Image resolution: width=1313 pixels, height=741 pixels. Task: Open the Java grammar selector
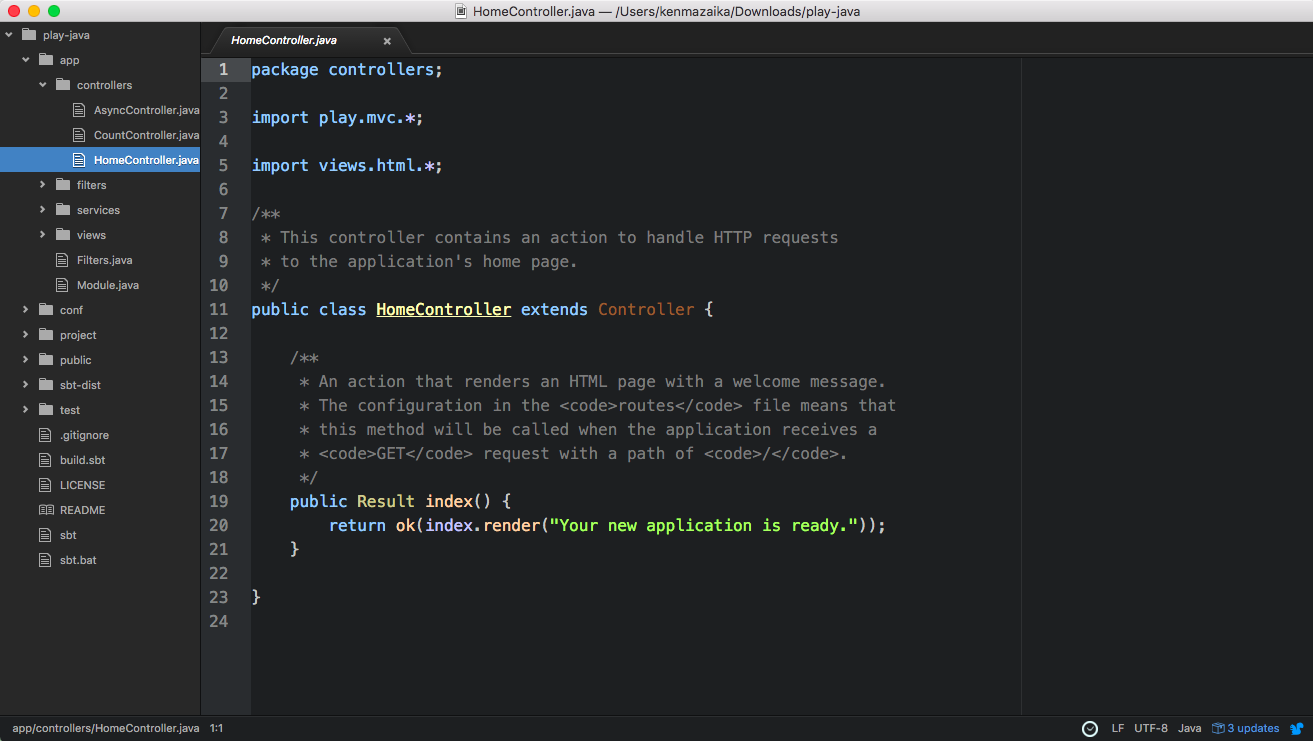coord(1189,728)
